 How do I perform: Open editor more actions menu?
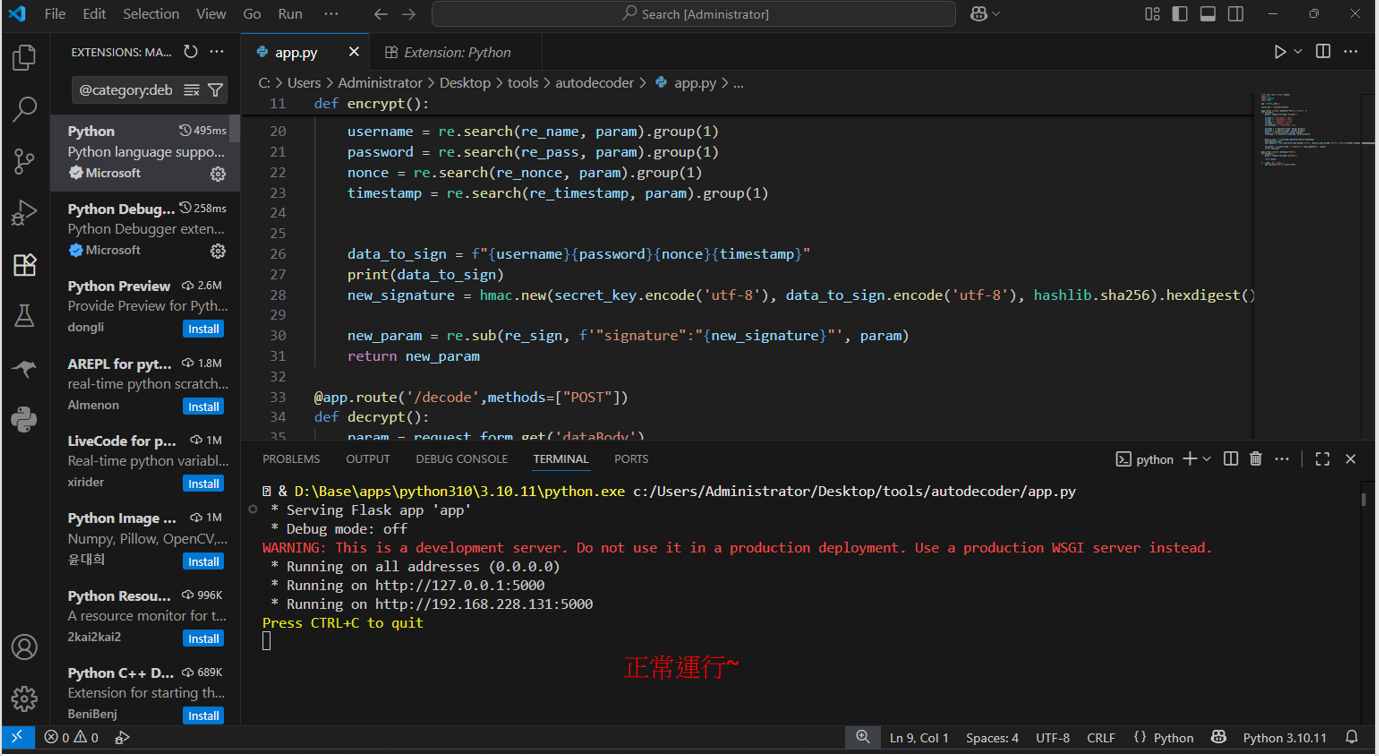[1351, 52]
